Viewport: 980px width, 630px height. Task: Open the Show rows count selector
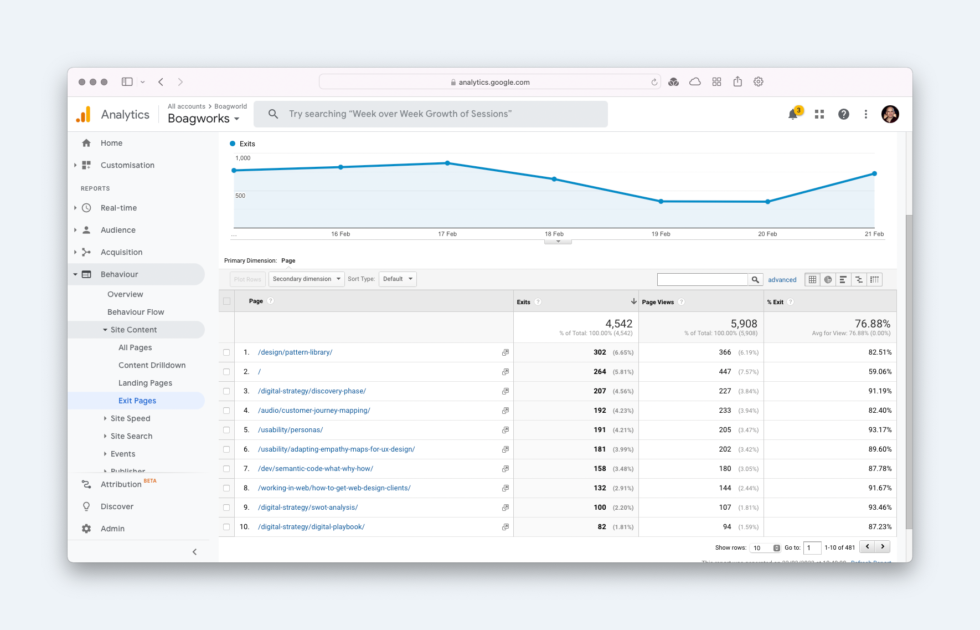tap(763, 547)
